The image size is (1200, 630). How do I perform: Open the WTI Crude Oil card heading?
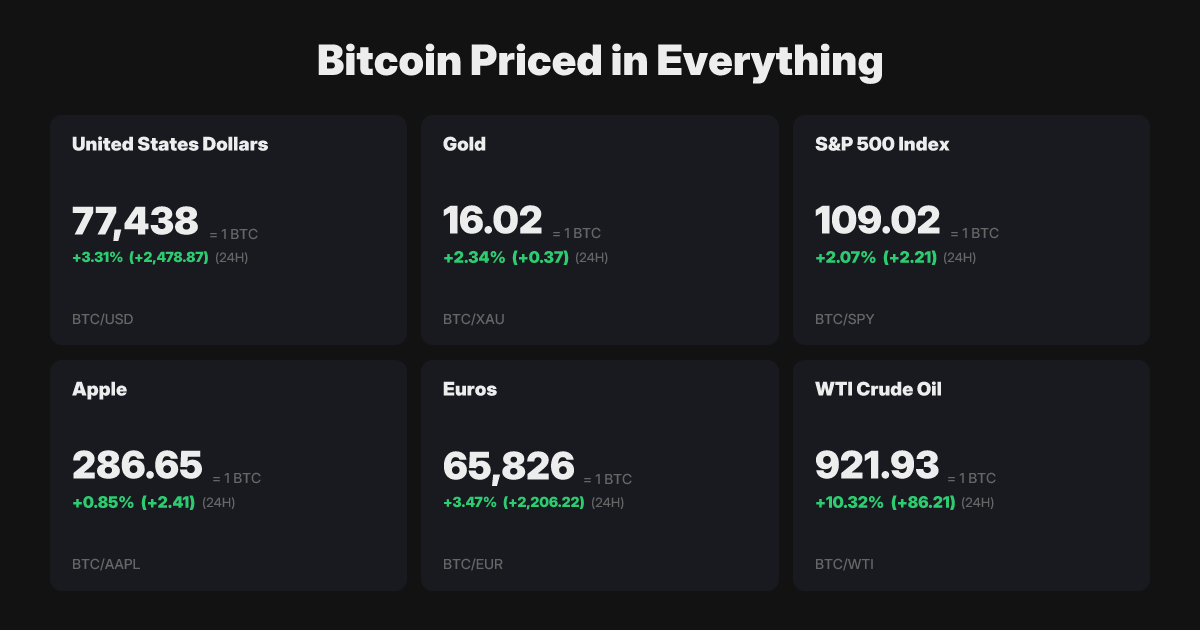(x=878, y=389)
